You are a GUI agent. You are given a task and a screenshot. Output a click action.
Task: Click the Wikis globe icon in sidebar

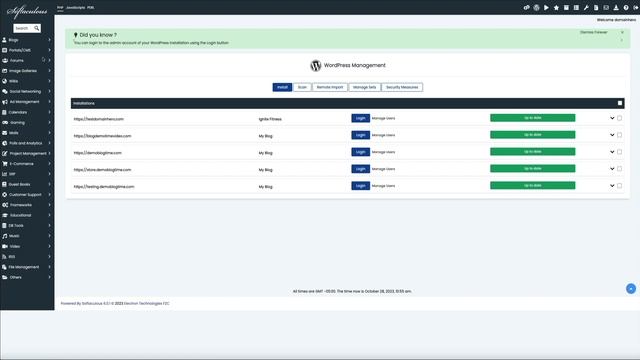tap(4, 81)
